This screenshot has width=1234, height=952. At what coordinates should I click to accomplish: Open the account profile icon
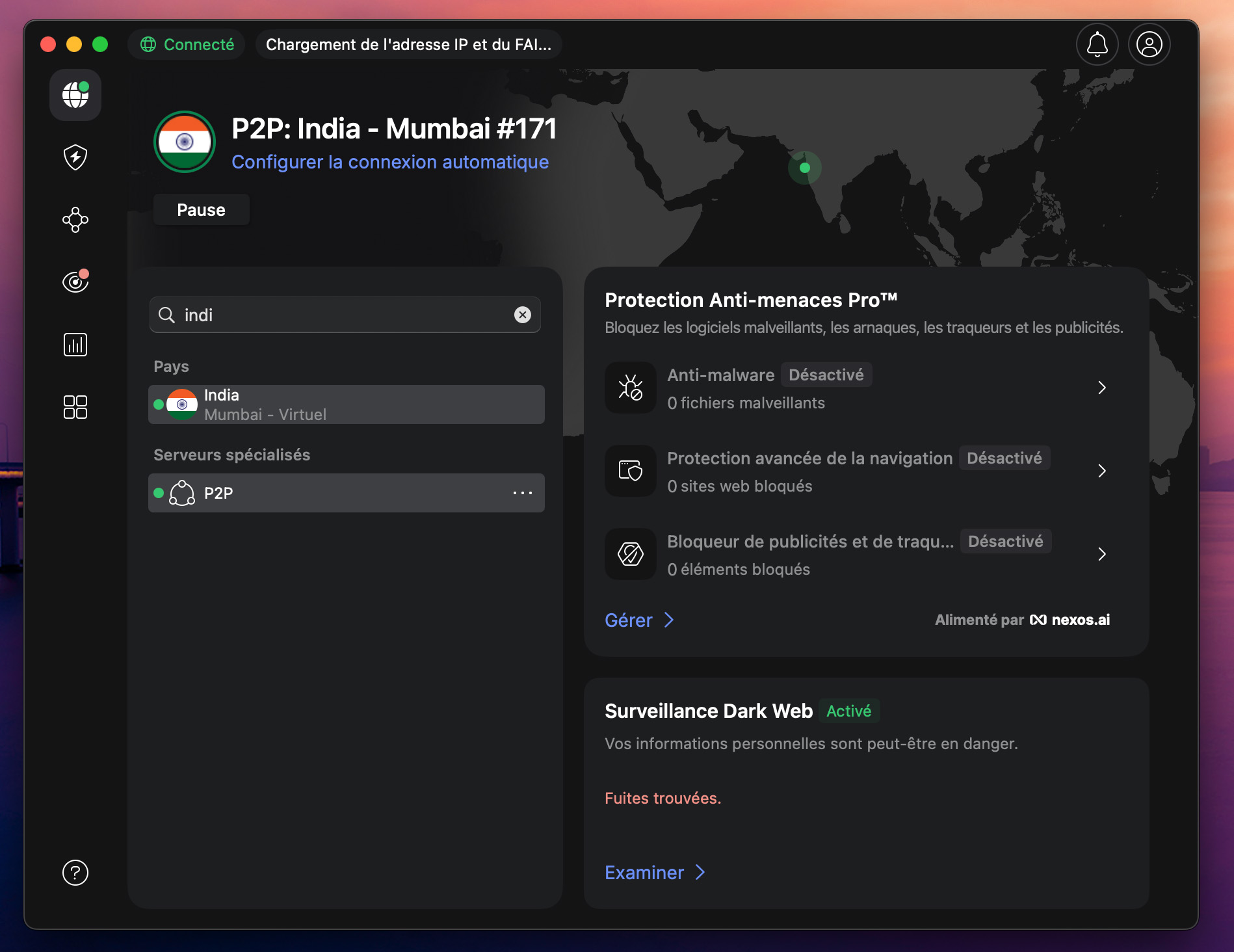1149,44
